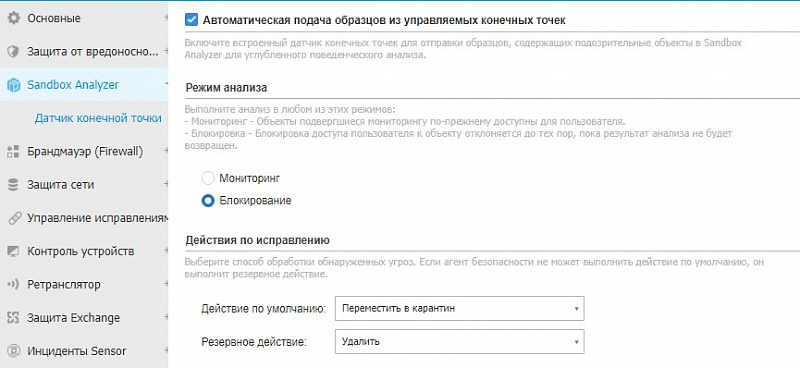
Task: Open the Датчик конечной точки subsection
Action: point(98,118)
